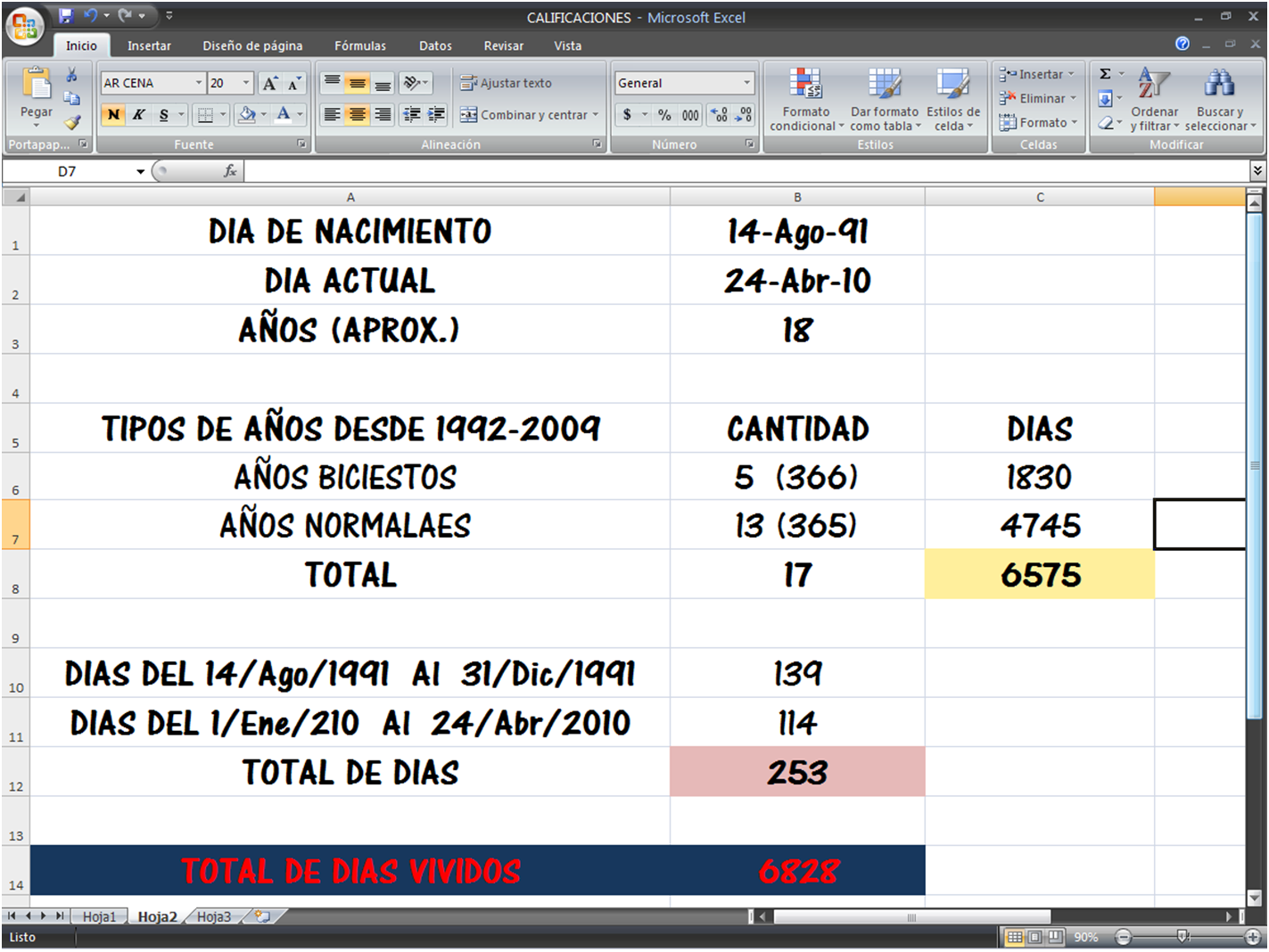This screenshot has height=952, width=1269.
Task: Open font size 20 dropdown
Action: coord(246,83)
